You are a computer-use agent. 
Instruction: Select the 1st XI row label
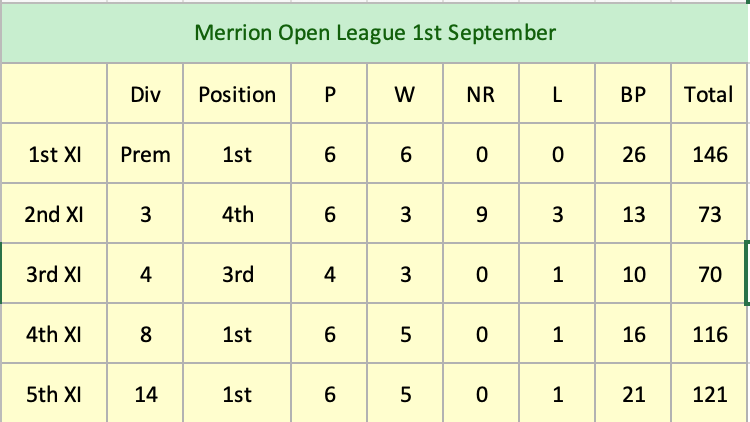(x=55, y=155)
